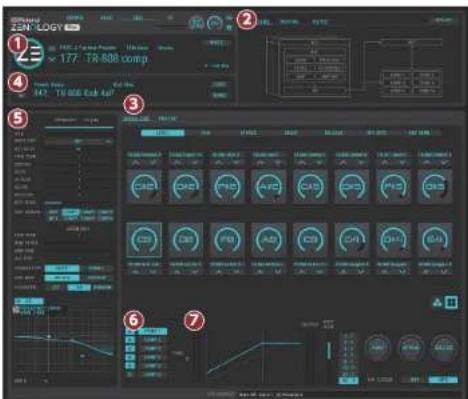Open the scene name 177: TR-808 comp
Viewport: 468px width, 399px height.
coord(103,59)
